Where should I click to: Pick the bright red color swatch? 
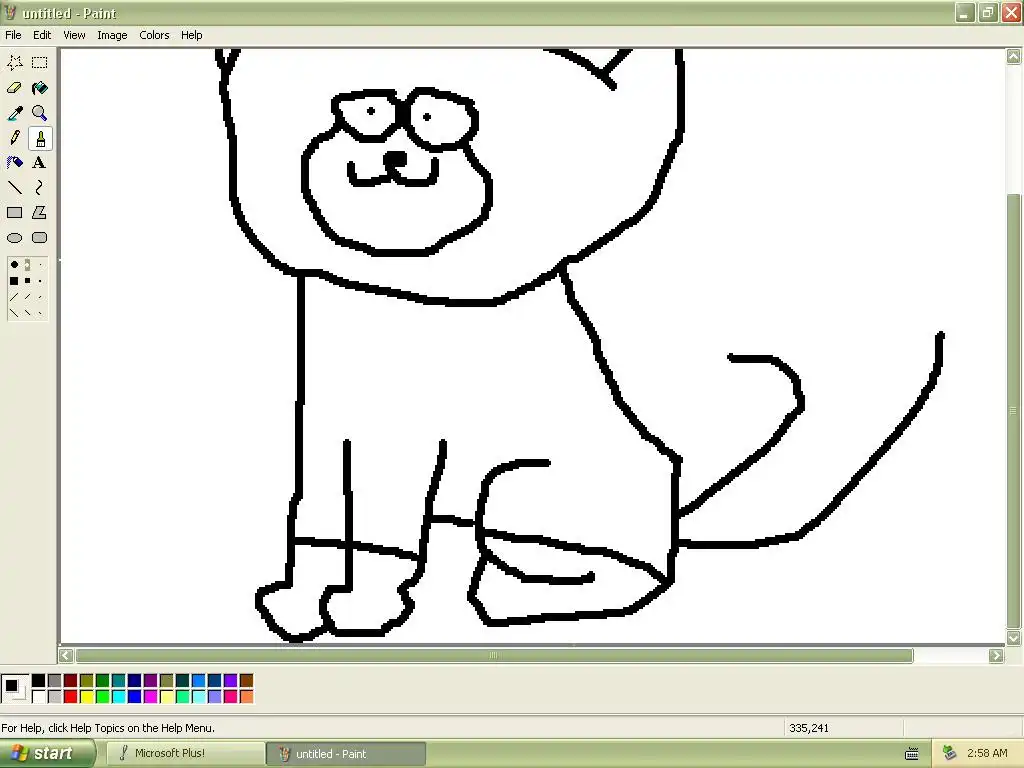(71, 697)
